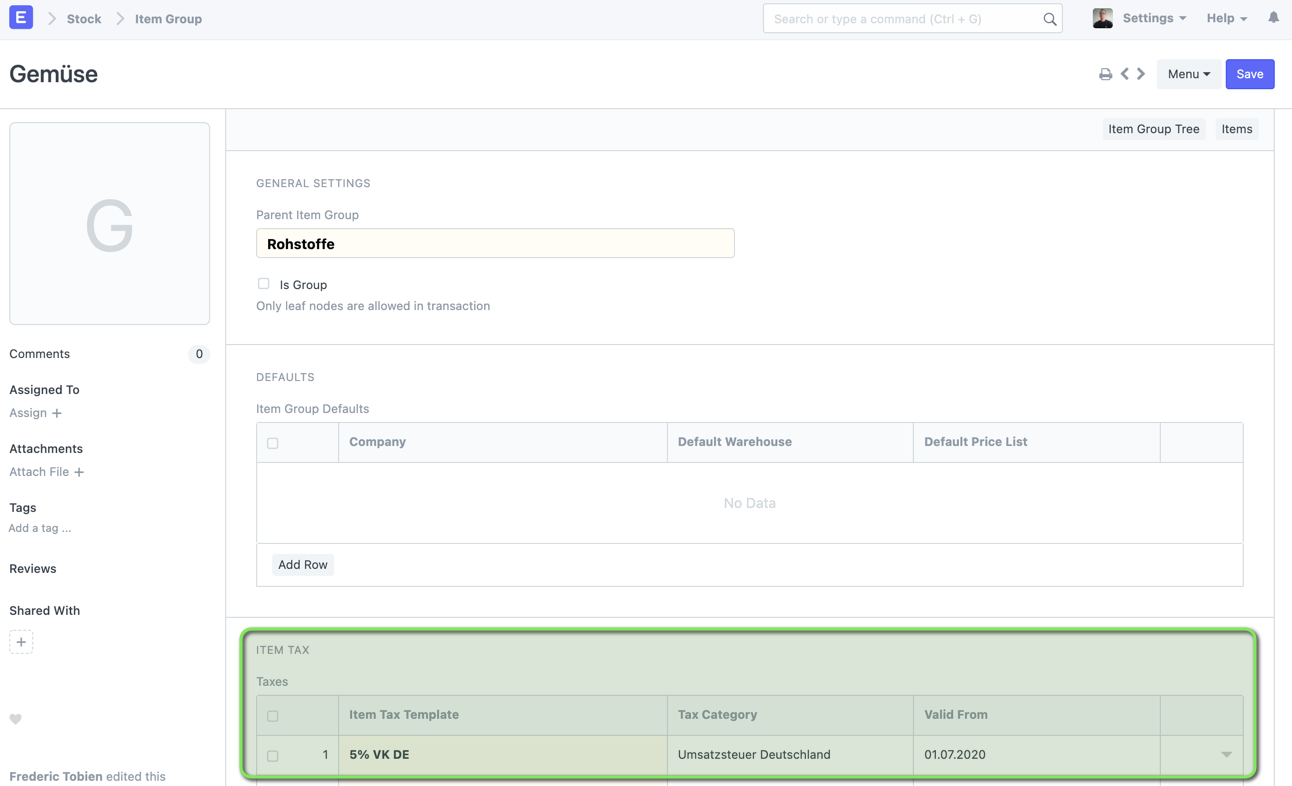Click the GENERAL SETTINGS section heading
This screenshot has width=1292, height=786.
[313, 184]
